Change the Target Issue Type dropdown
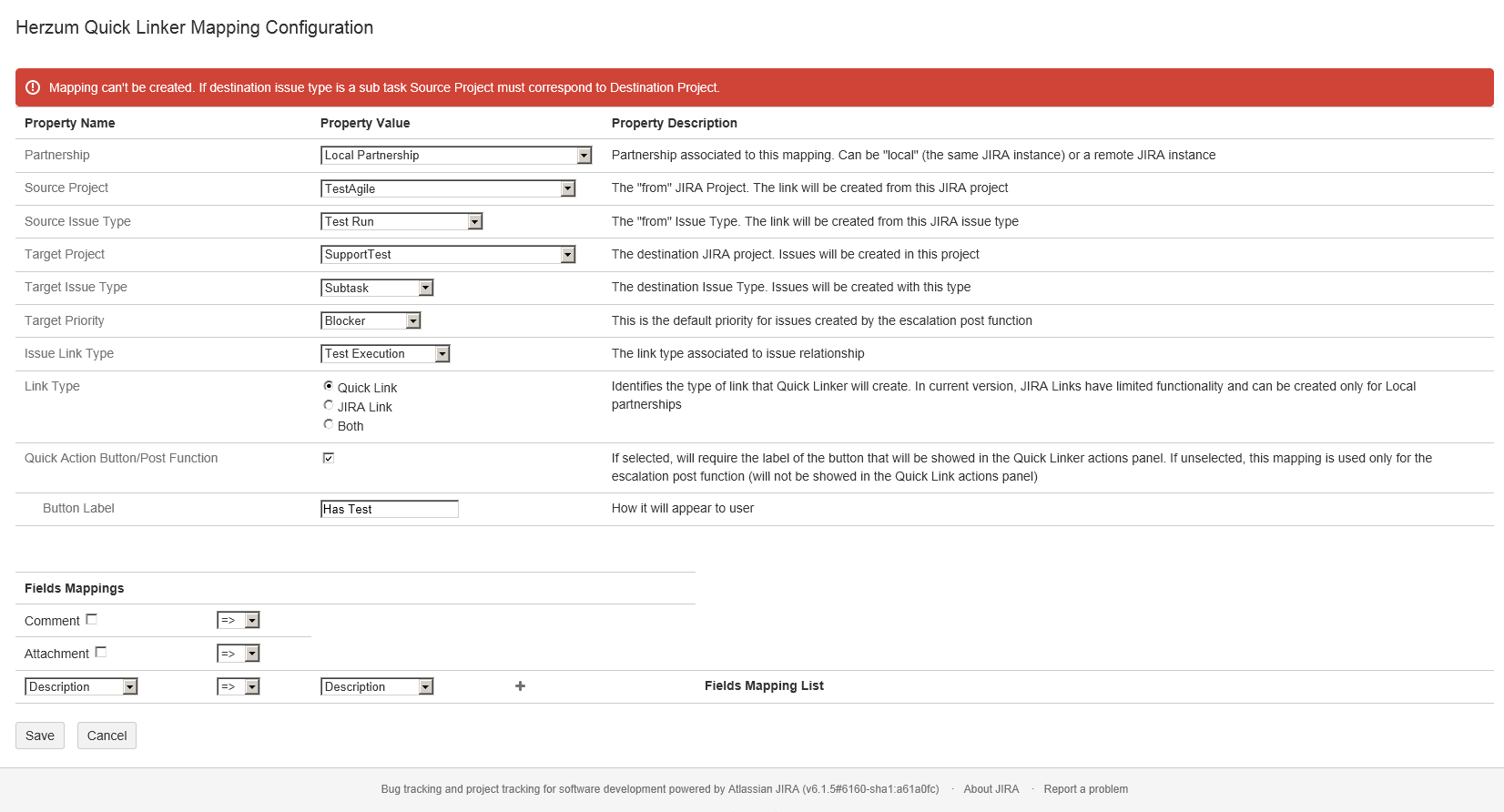The width and height of the screenshot is (1504, 812). click(377, 288)
